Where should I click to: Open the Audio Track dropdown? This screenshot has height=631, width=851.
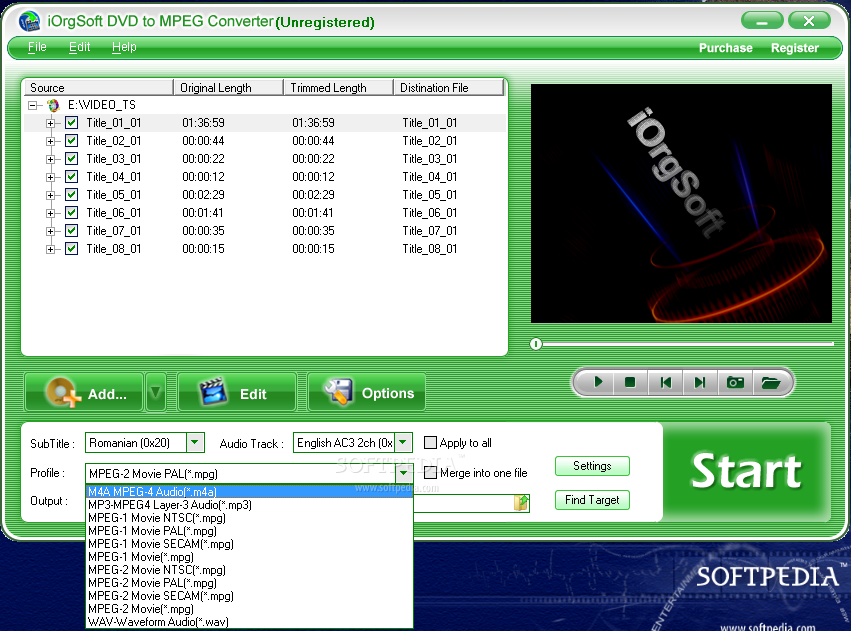(x=403, y=443)
